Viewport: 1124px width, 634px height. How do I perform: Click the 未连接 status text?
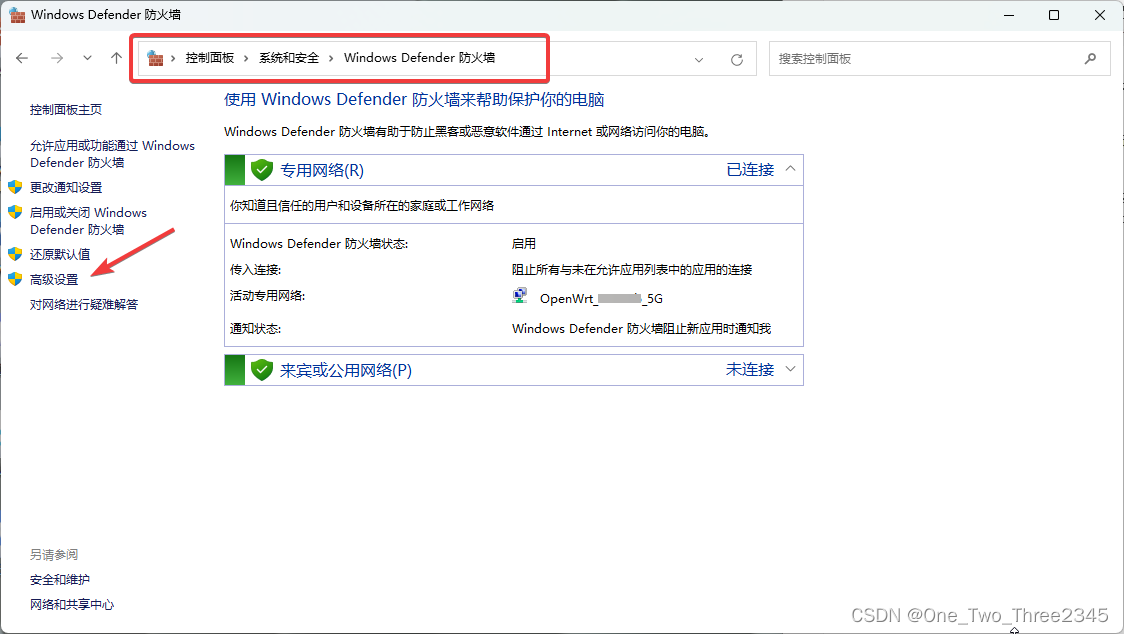pos(751,370)
